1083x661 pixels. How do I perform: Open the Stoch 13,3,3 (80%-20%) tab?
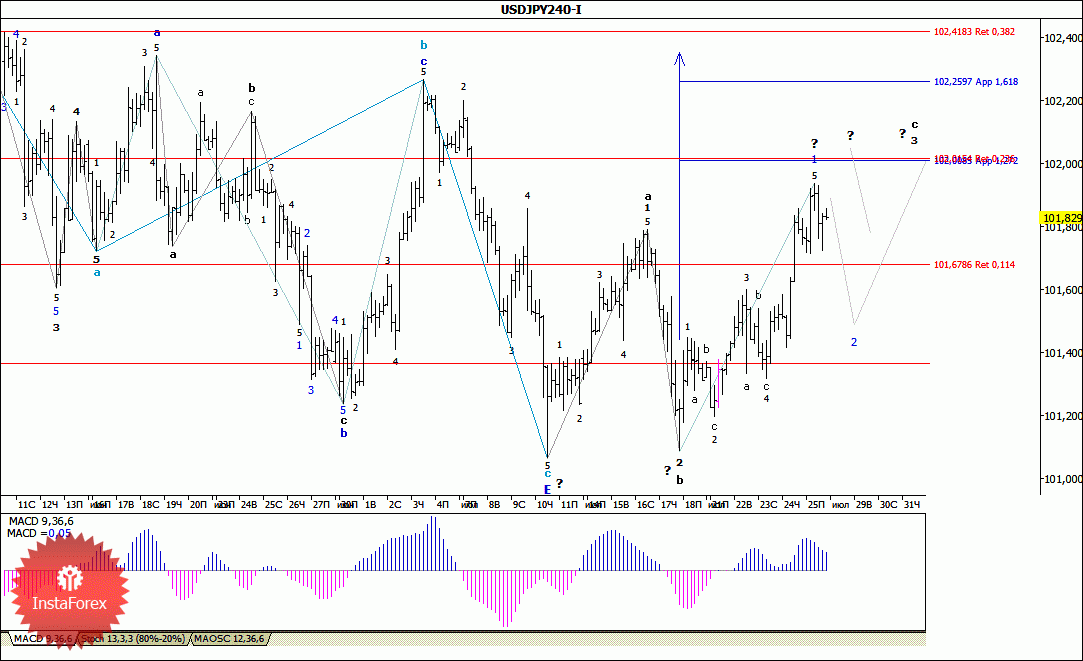133,639
